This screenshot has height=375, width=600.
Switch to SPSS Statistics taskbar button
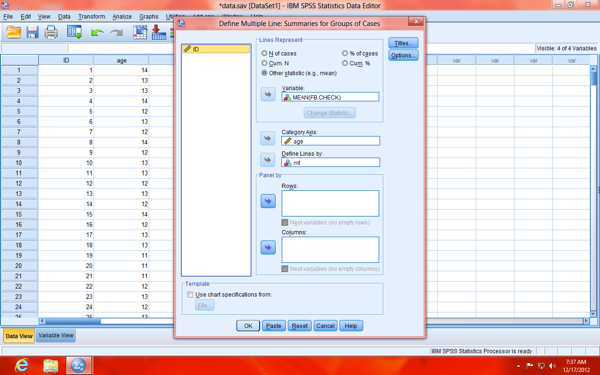point(79,365)
